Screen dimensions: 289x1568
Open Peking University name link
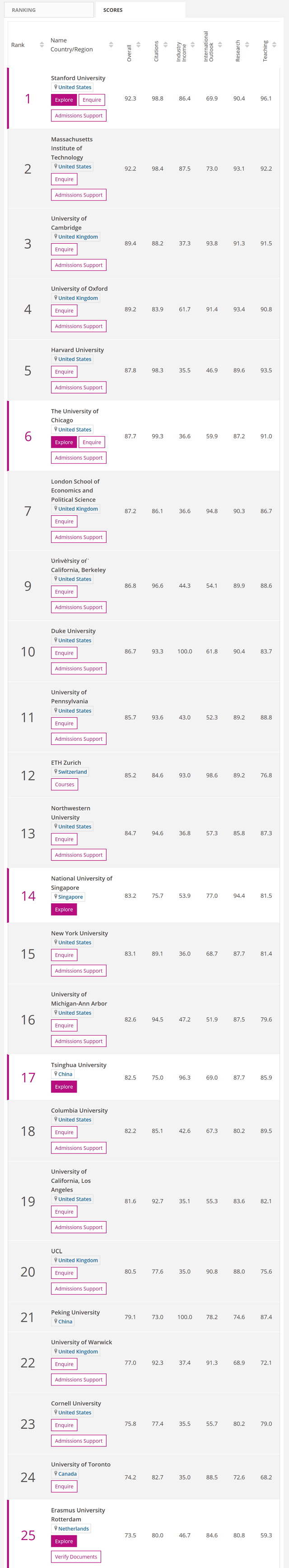(75, 1312)
